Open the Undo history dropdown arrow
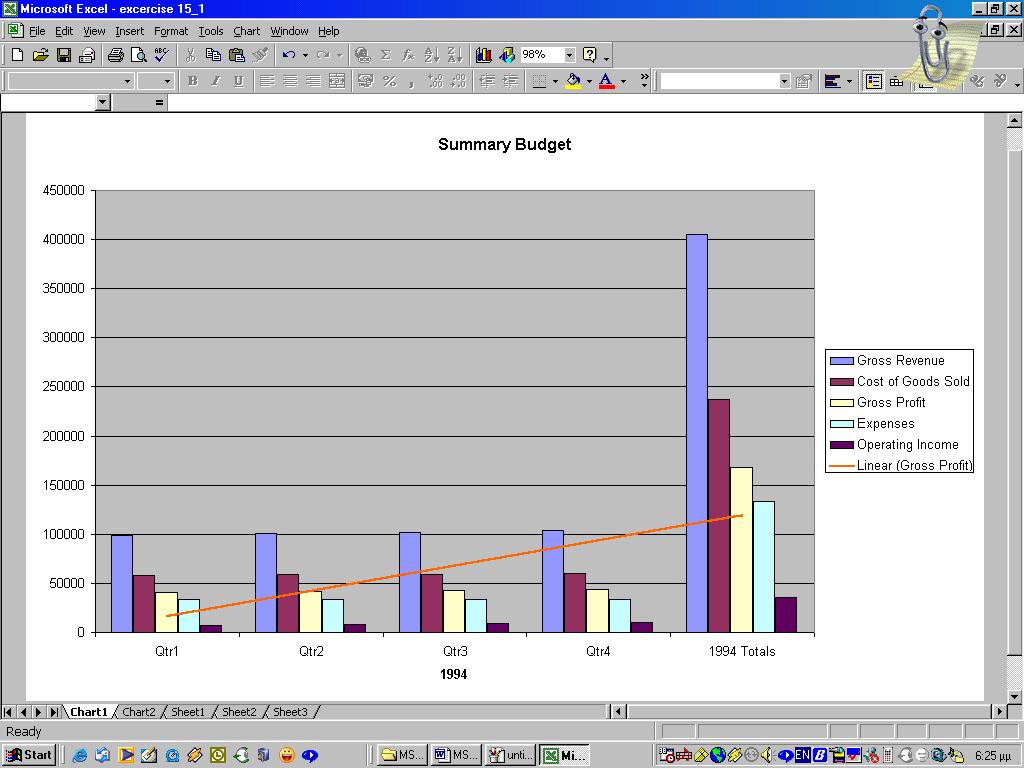The height and width of the screenshot is (768, 1024). [305, 55]
